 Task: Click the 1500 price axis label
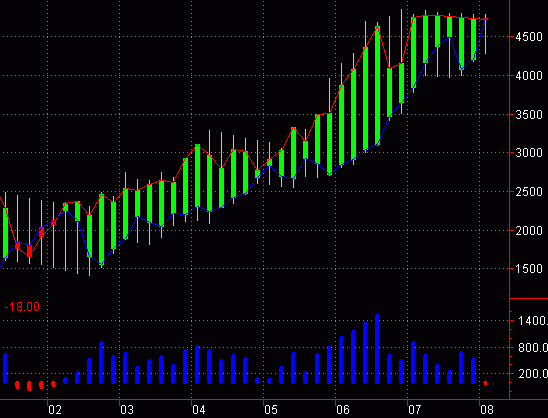point(529,269)
